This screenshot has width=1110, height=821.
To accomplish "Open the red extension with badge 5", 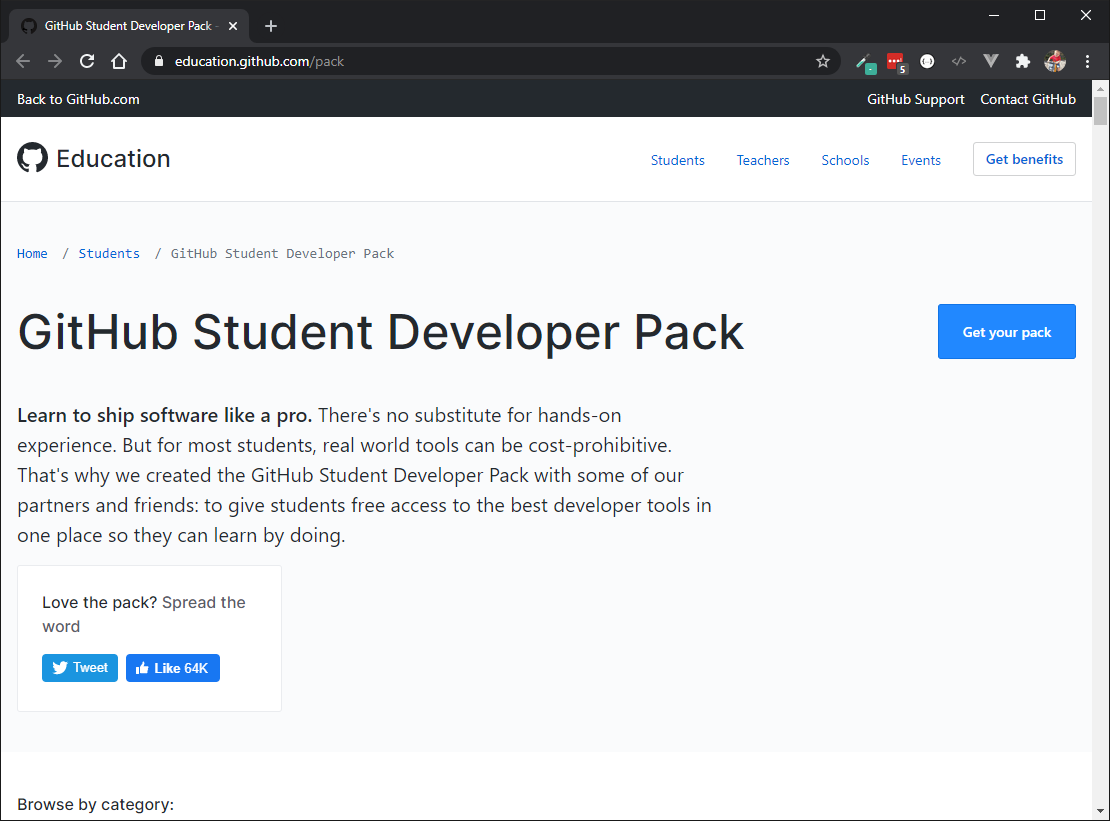I will (x=896, y=63).
